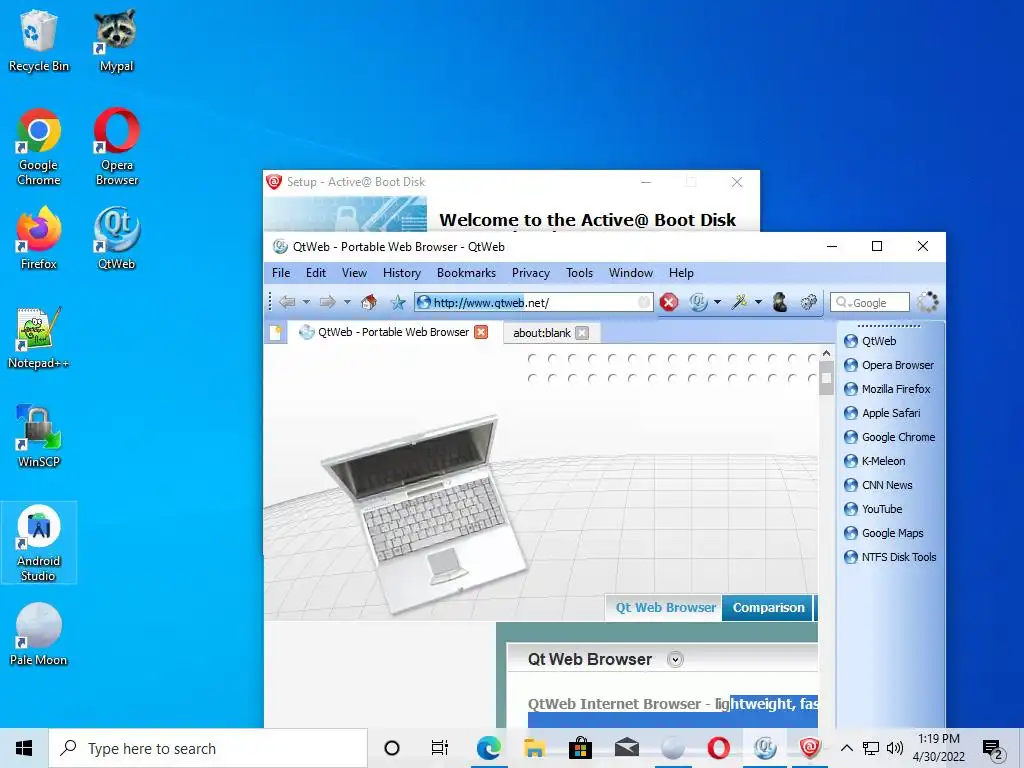Screen dimensions: 1024x768
Task: Select the Notepad++ desktop shortcut
Action: 39,338
